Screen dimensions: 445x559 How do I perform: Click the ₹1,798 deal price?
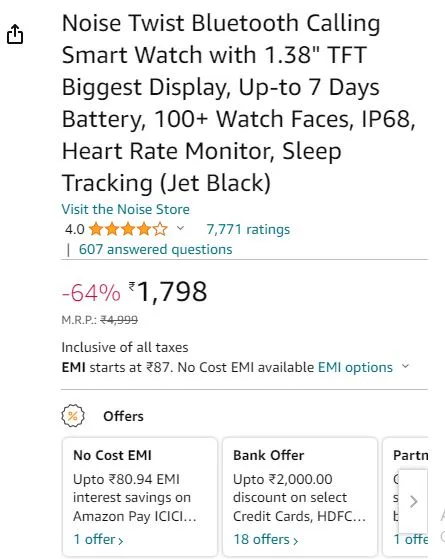[168, 292]
